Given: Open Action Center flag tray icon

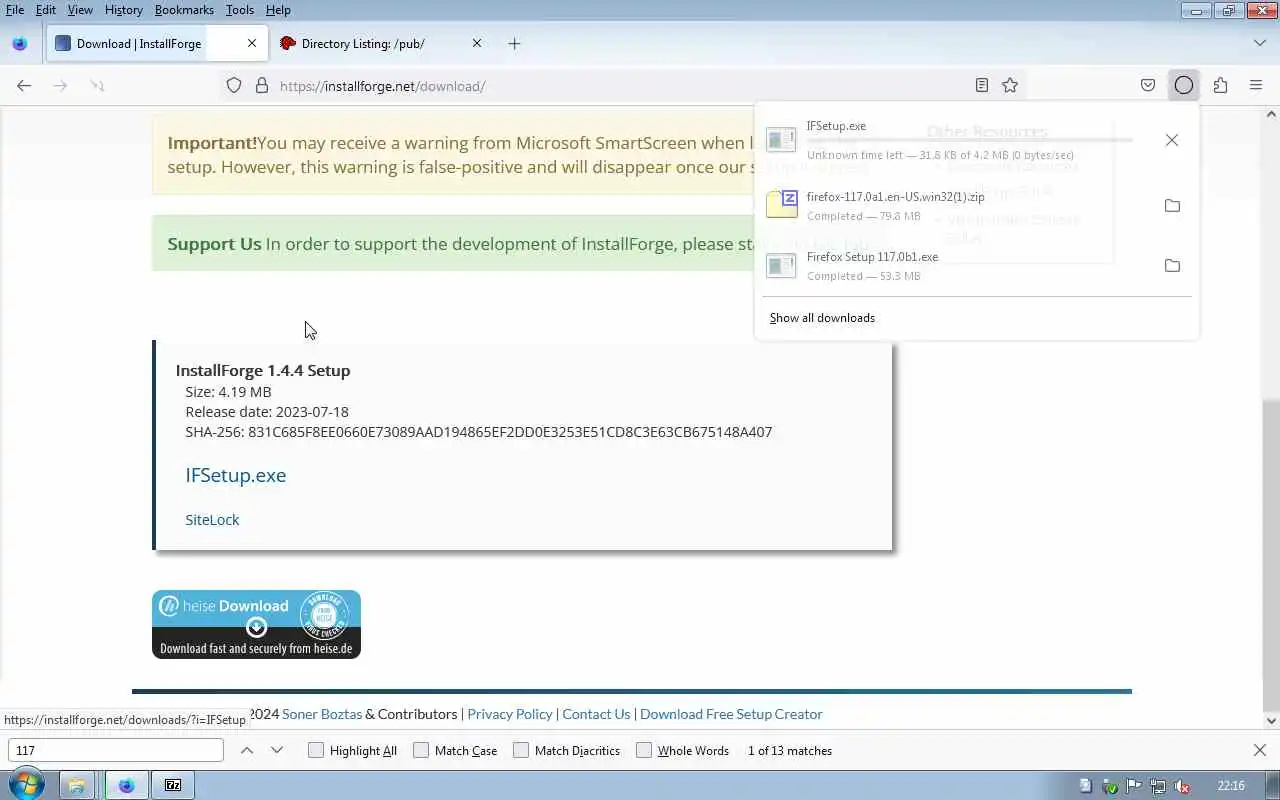Looking at the screenshot, I should tap(1134, 786).
